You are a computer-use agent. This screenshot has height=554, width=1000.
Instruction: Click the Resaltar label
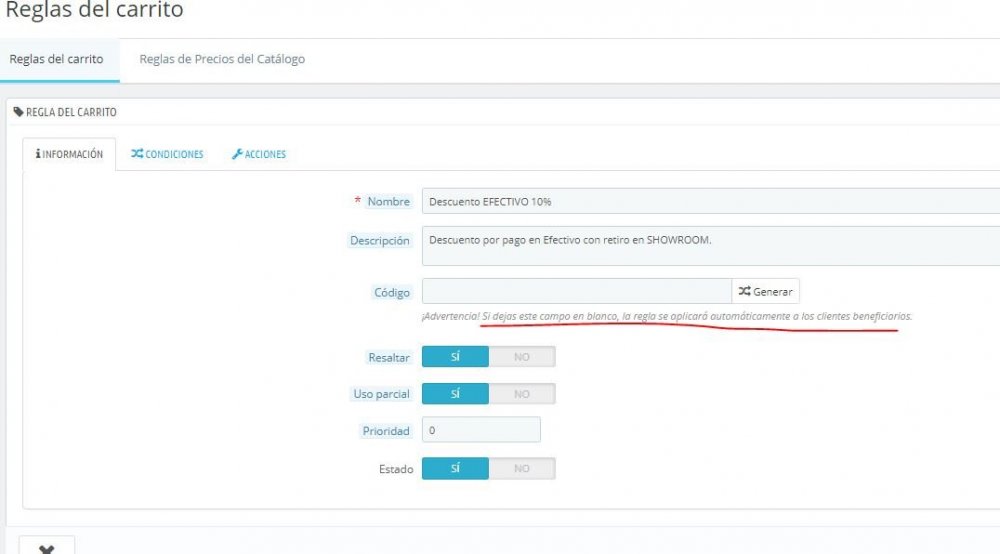[x=388, y=358]
